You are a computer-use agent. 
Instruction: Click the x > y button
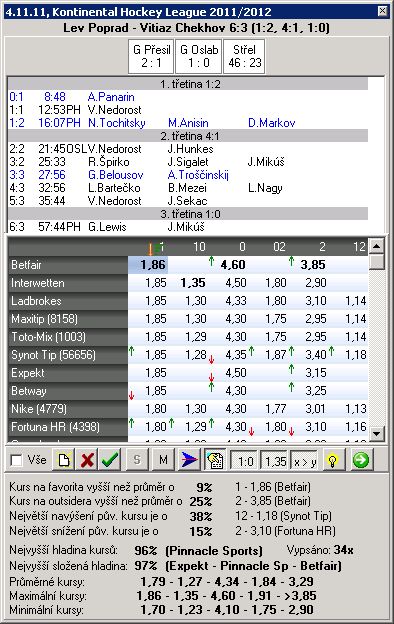point(305,461)
